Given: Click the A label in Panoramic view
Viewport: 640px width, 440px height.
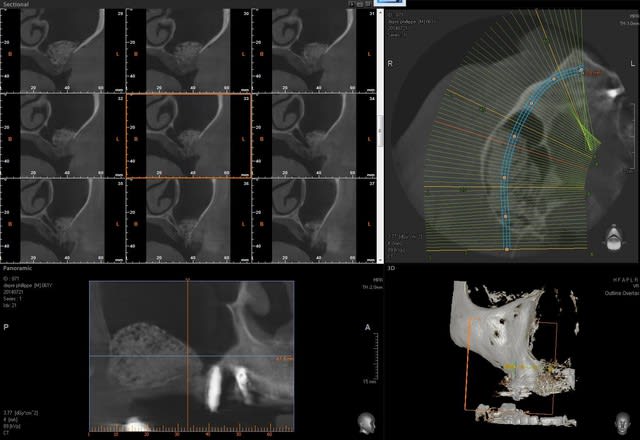Looking at the screenshot, I should 368,327.
